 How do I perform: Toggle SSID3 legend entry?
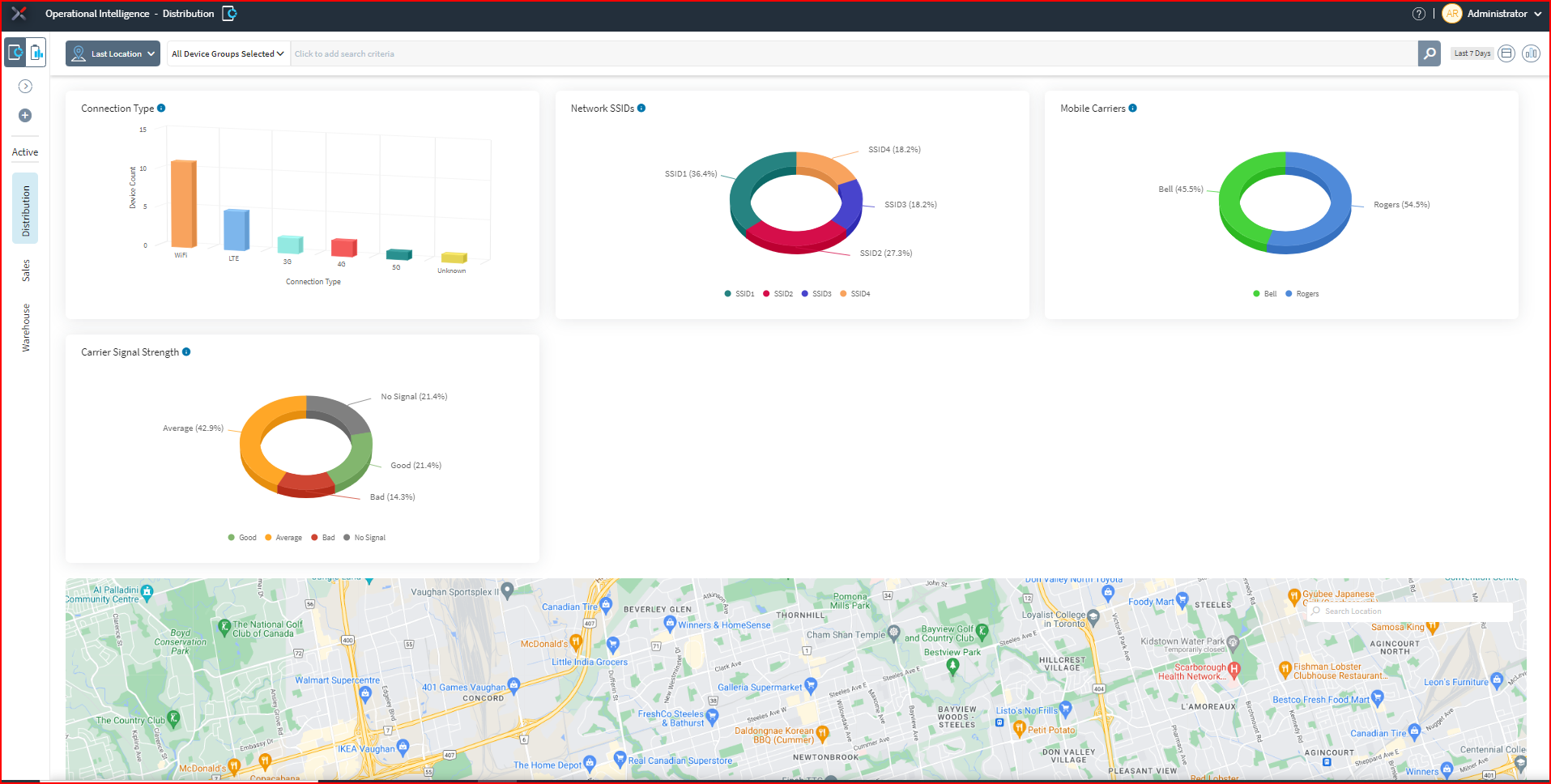coord(817,294)
